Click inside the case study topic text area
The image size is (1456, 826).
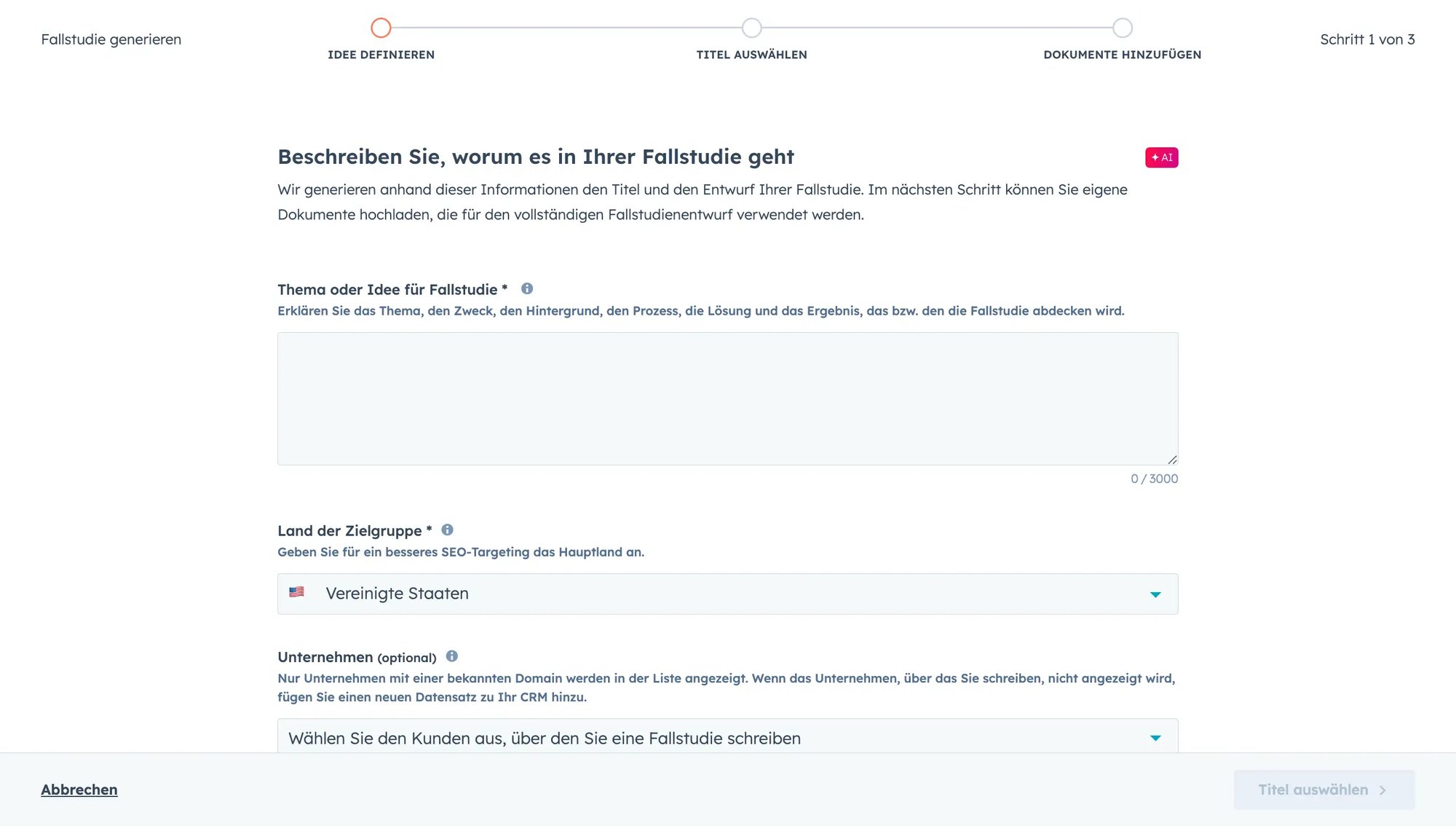(x=727, y=397)
